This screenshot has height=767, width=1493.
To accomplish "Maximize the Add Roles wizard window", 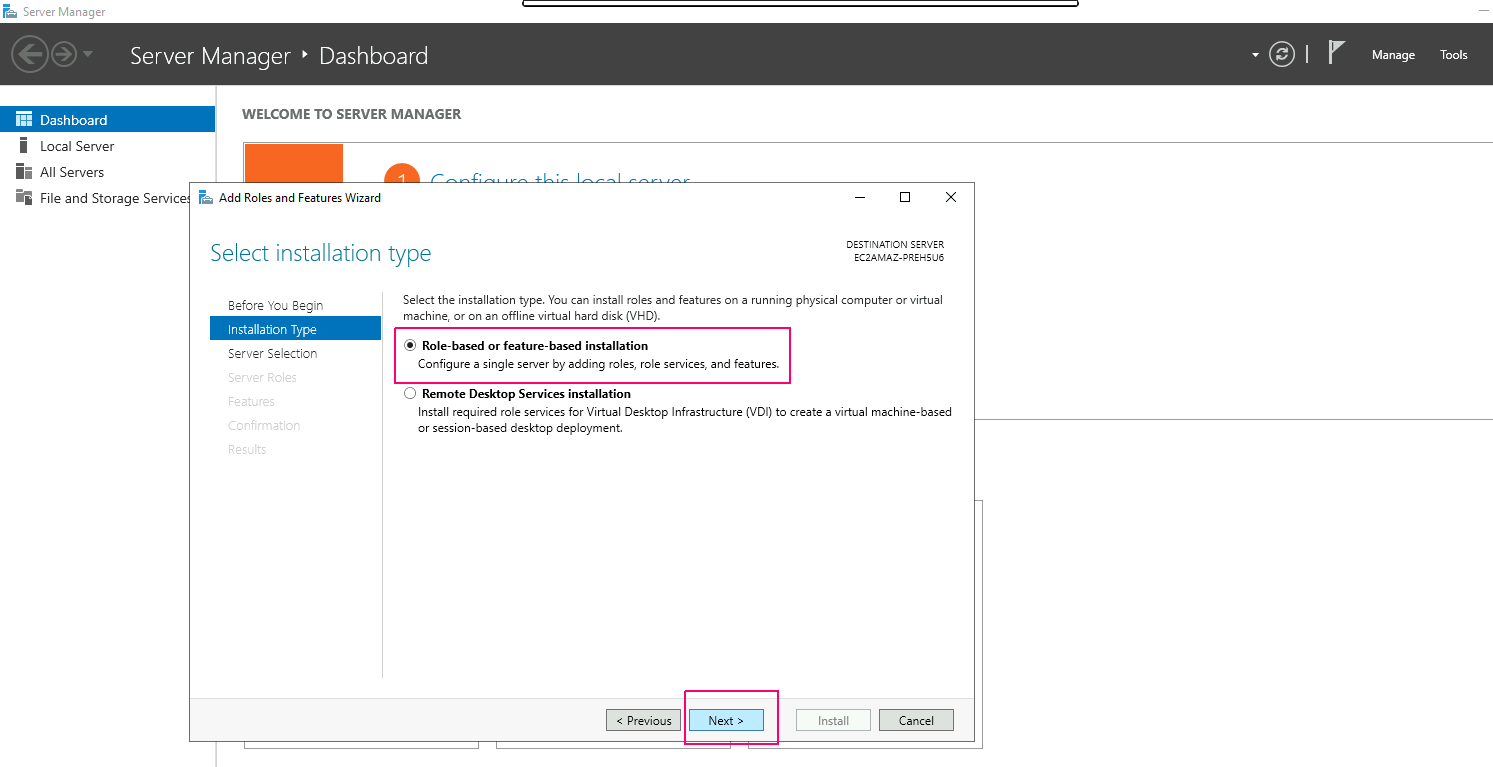I will pos(905,198).
